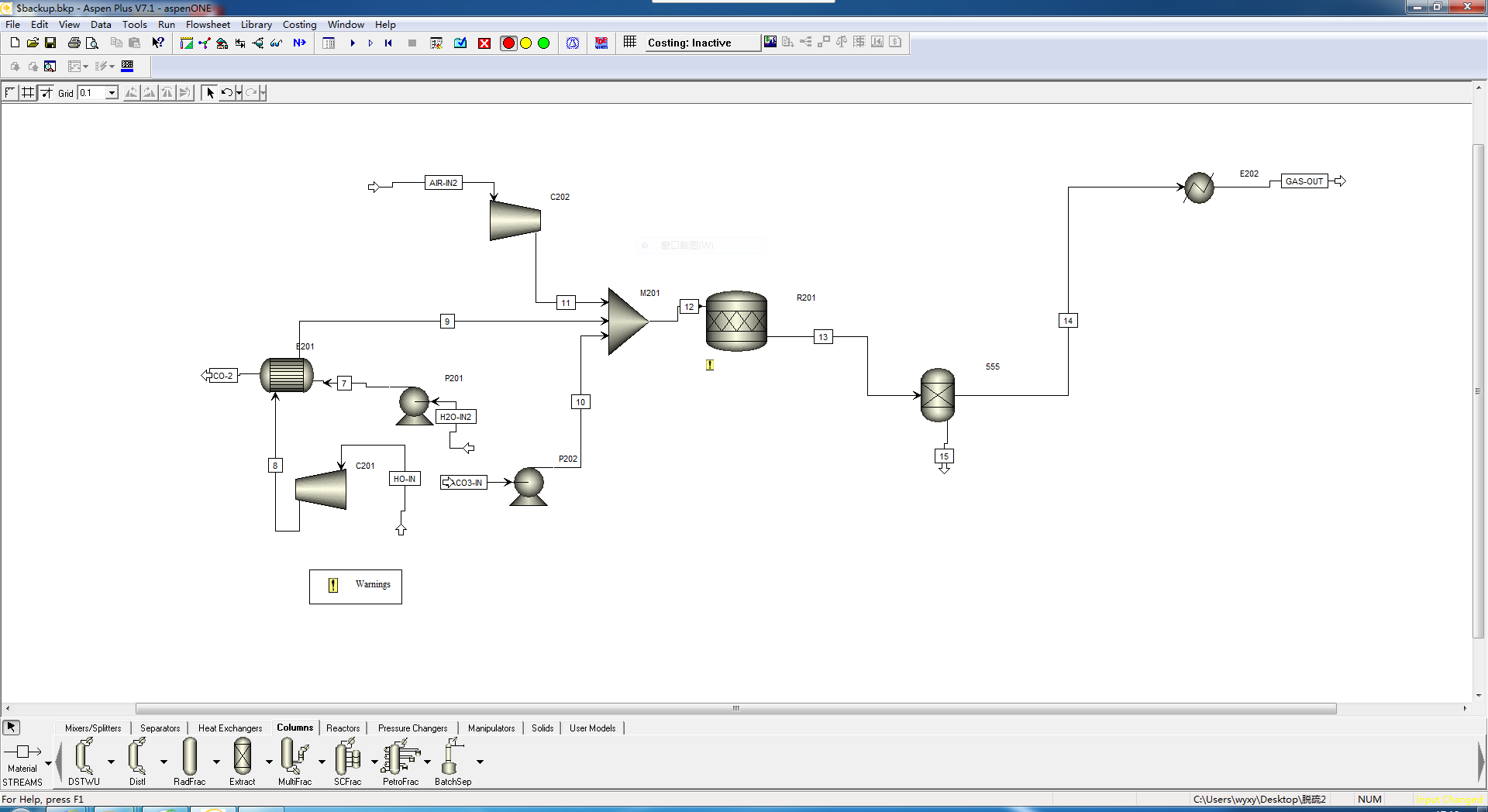Click the vertical scrollbar of the flowsheet
The image size is (1488, 812).
click(x=1479, y=391)
